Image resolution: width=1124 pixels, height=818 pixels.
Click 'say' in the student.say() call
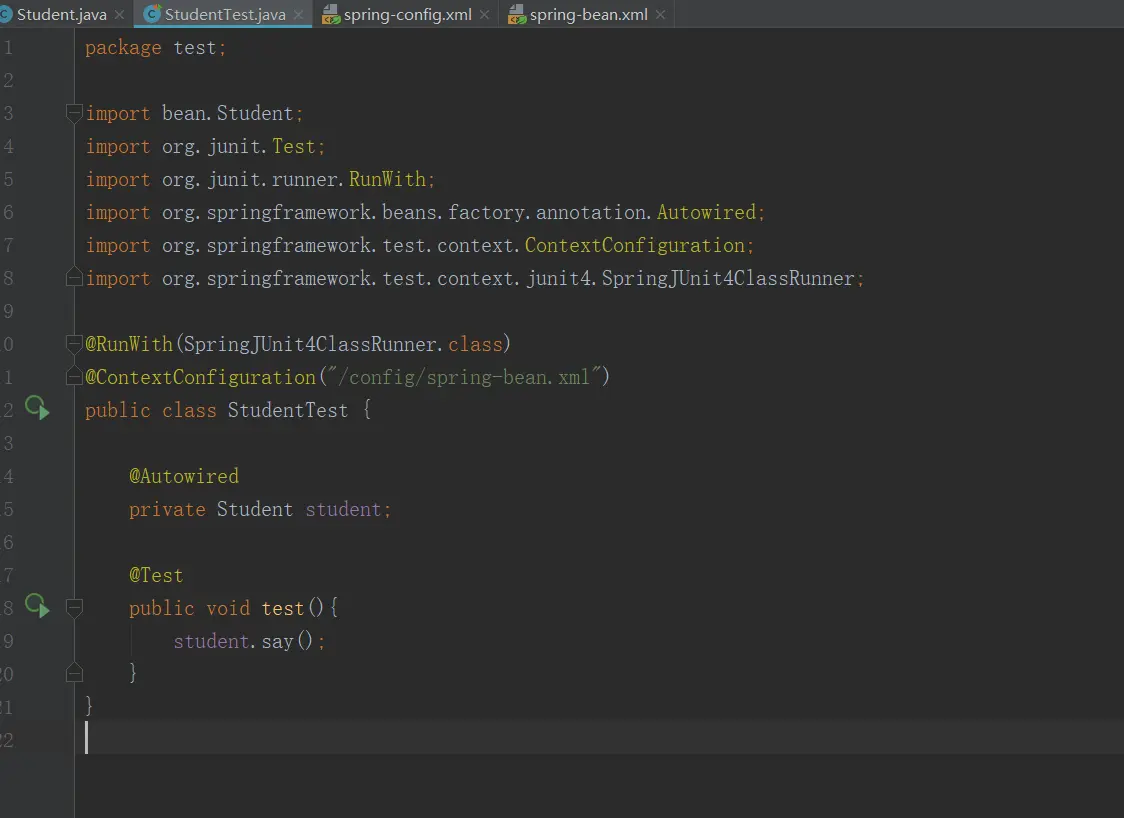[277, 641]
